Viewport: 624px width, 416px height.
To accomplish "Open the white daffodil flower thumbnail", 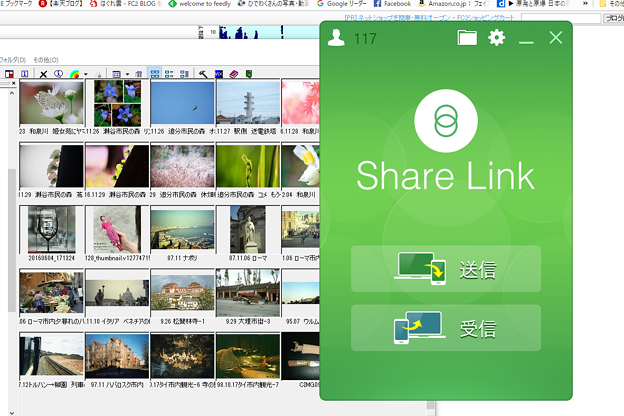I will point(300,166).
